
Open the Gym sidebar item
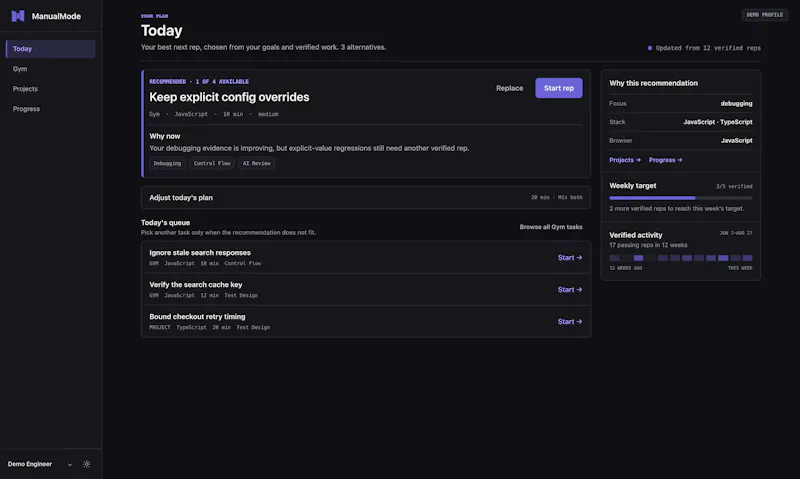pyautogui.click(x=51, y=69)
